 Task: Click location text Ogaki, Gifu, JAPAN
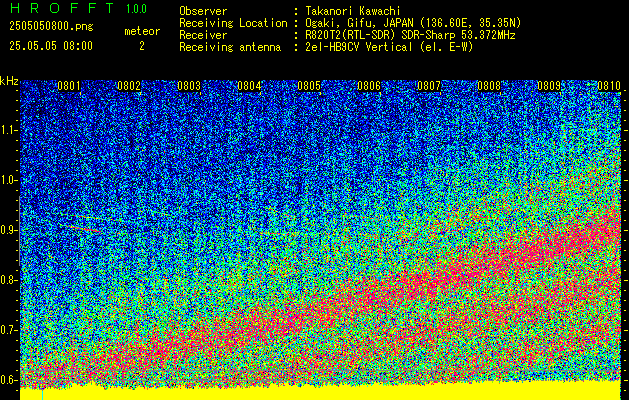pyautogui.click(x=362, y=23)
